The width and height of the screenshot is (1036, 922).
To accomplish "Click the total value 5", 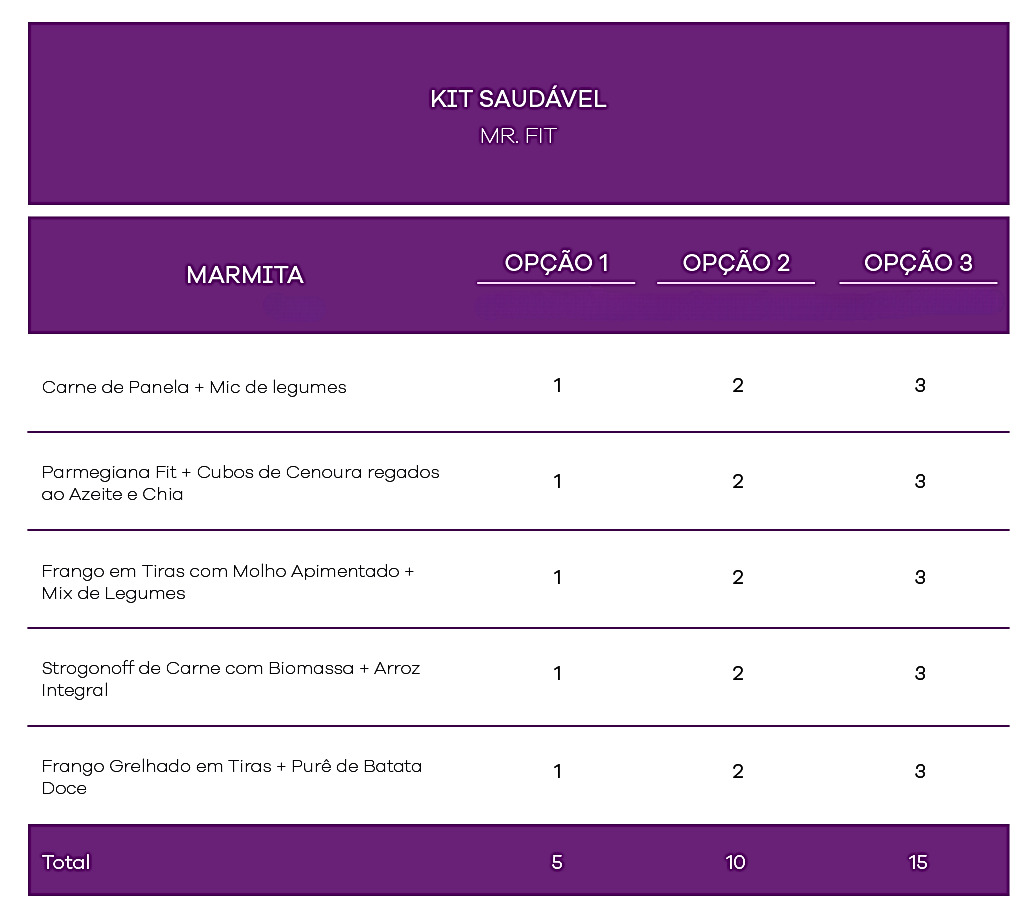I will (x=557, y=863).
